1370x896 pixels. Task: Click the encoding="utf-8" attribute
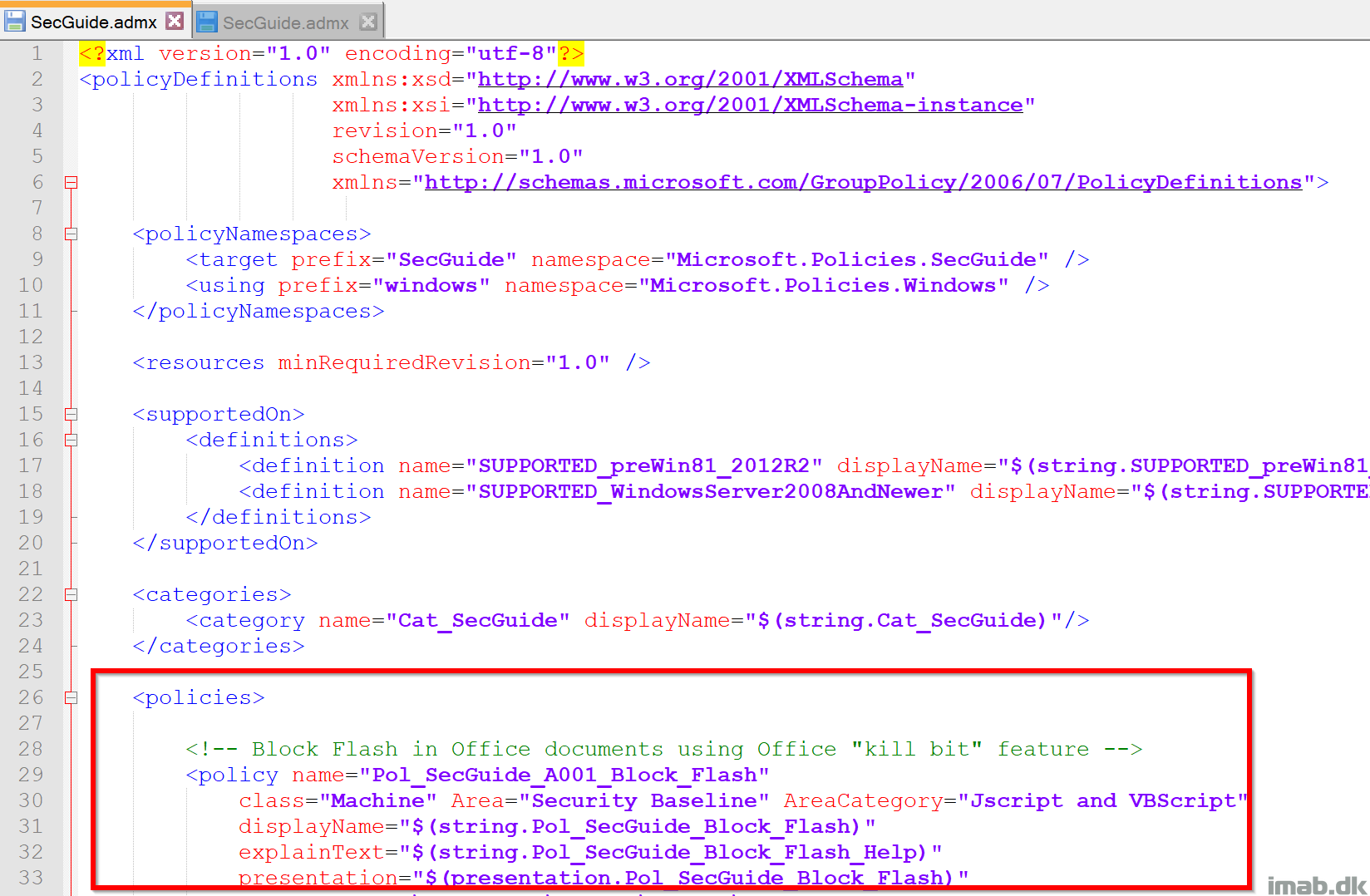(x=451, y=53)
